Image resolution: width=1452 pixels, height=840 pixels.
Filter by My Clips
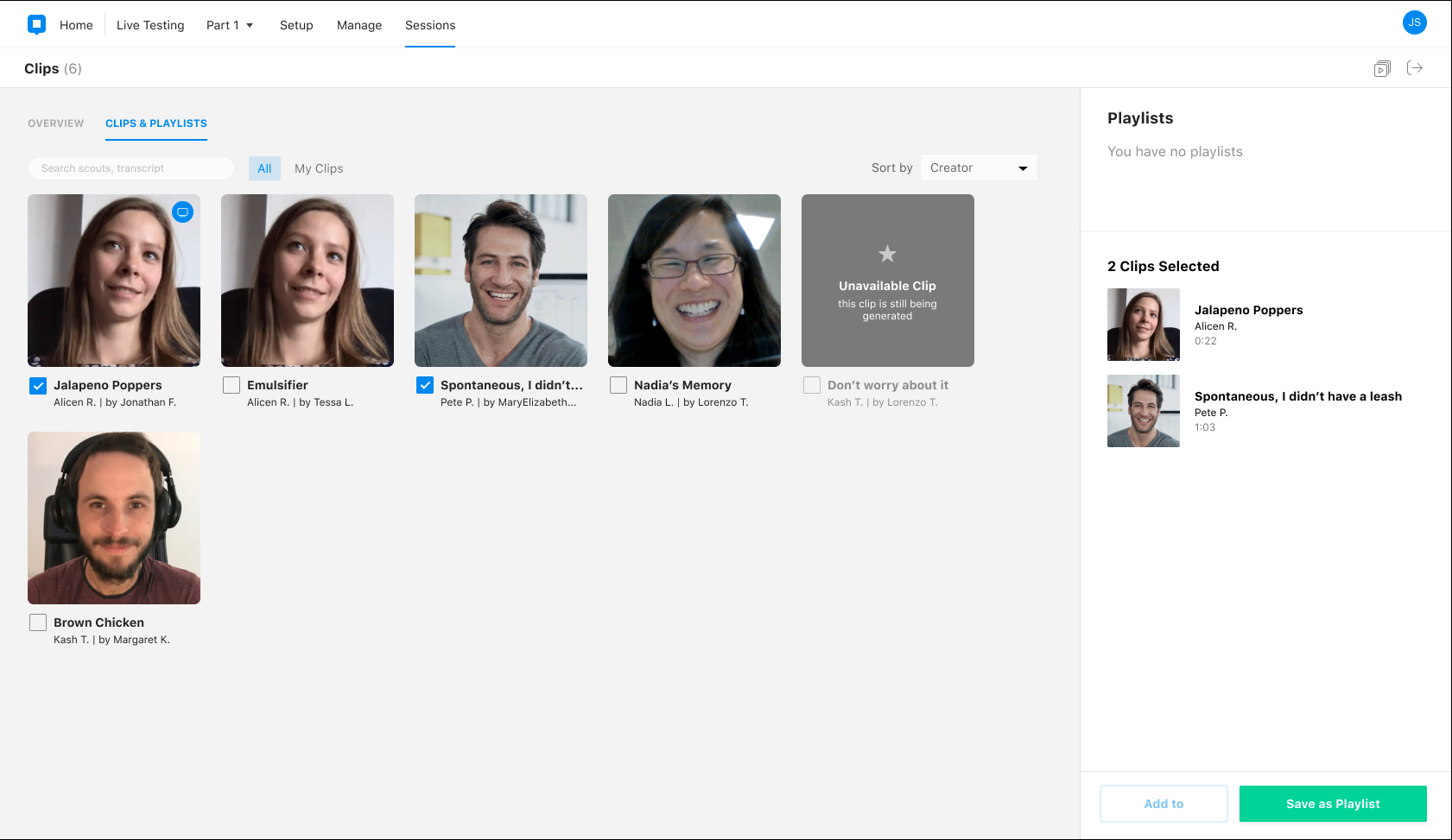[x=319, y=168]
